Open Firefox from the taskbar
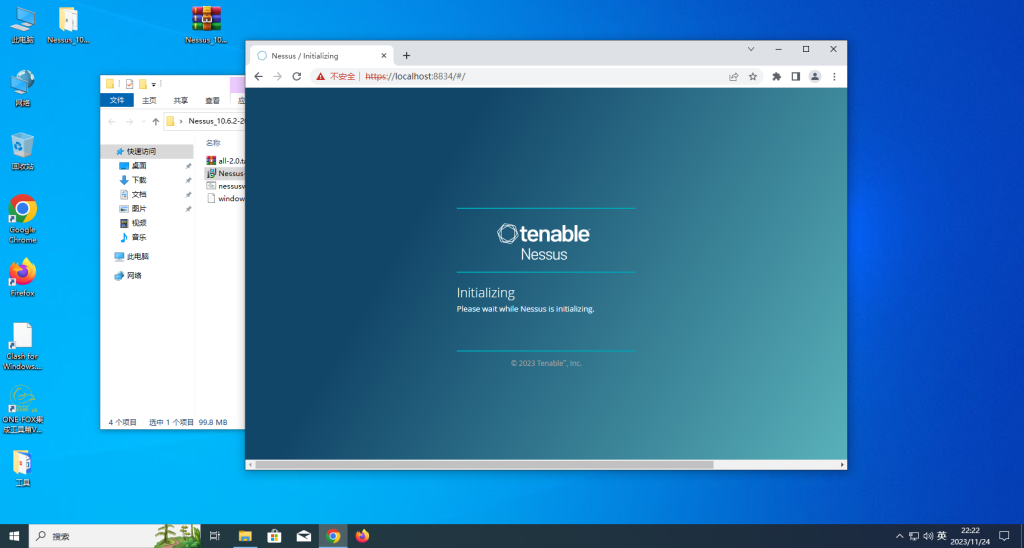This screenshot has height=548, width=1024. point(362,536)
